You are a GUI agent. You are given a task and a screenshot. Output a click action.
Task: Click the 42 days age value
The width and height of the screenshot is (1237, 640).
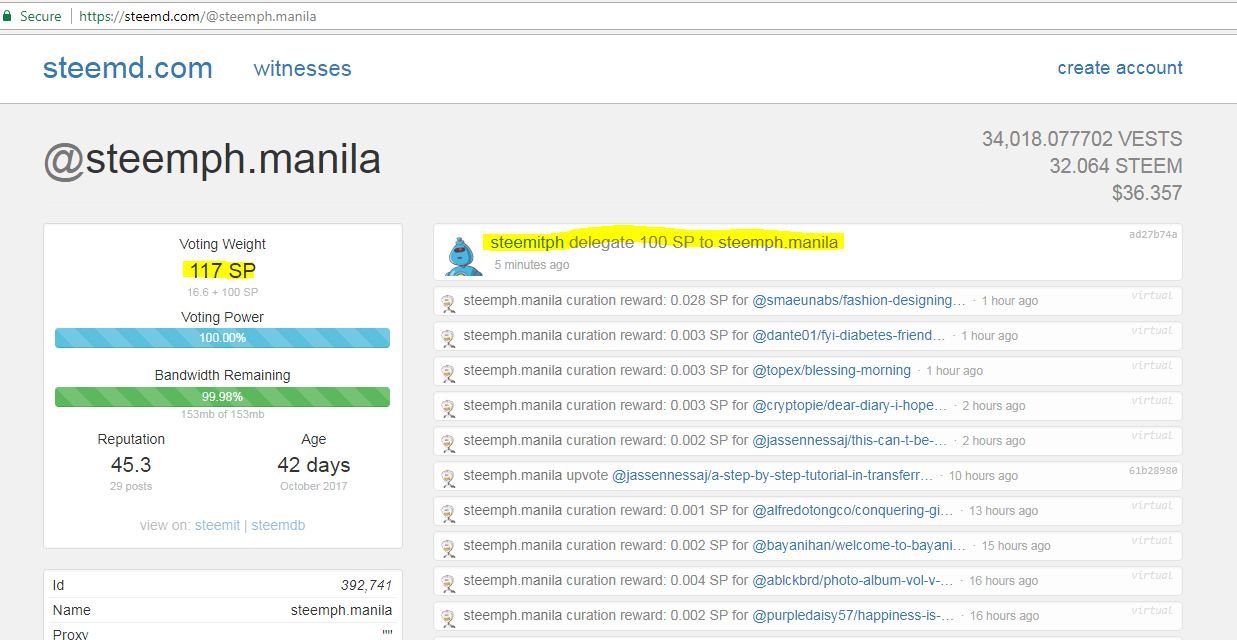pyautogui.click(x=314, y=465)
